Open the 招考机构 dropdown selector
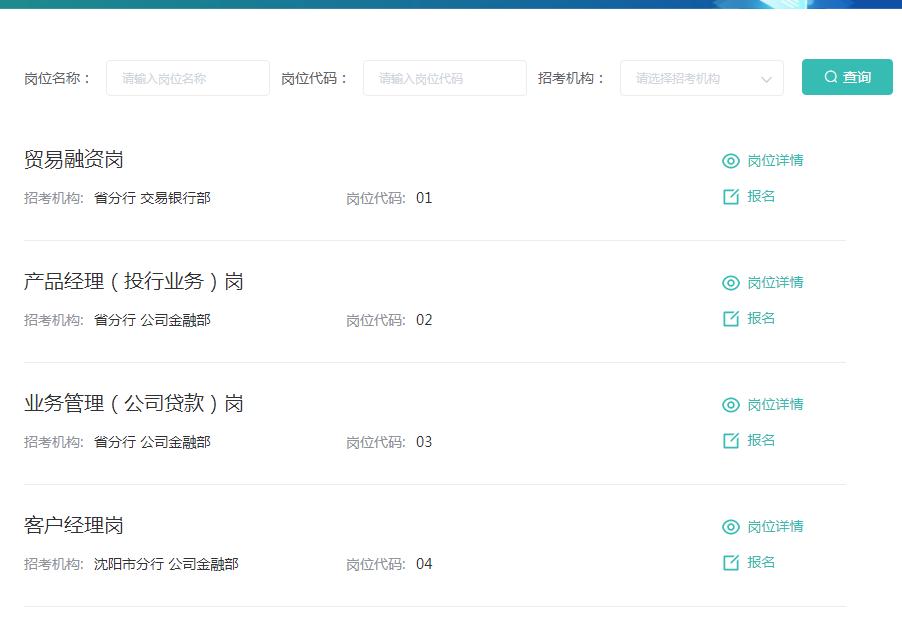The image size is (902, 622). pyautogui.click(x=700, y=77)
